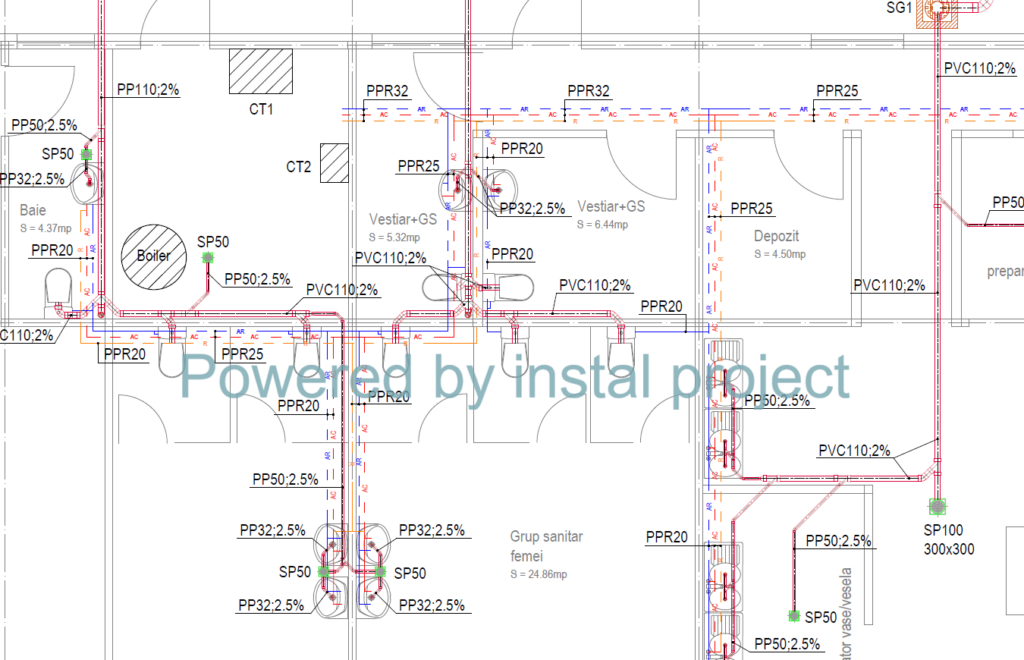Select the CT1 hatched rectangle

pyautogui.click(x=261, y=72)
